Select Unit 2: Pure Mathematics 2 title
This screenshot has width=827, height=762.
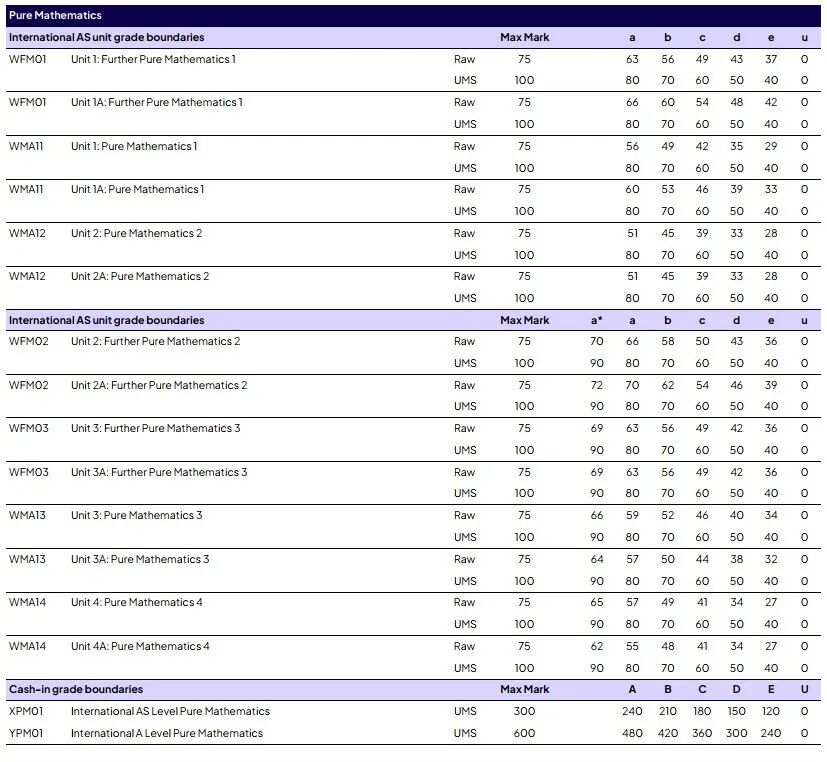(x=136, y=233)
